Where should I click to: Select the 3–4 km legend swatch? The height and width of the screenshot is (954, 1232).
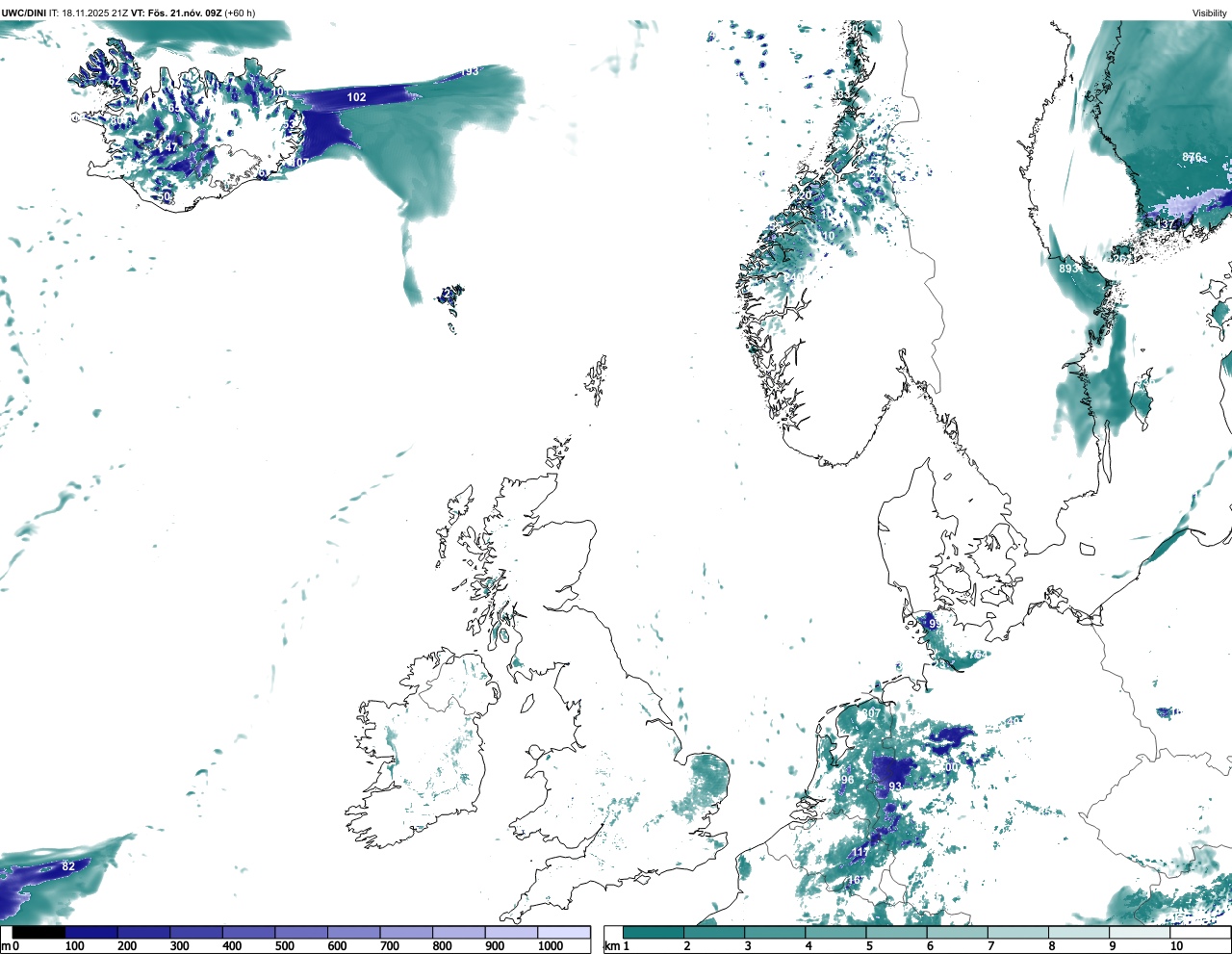tap(776, 932)
